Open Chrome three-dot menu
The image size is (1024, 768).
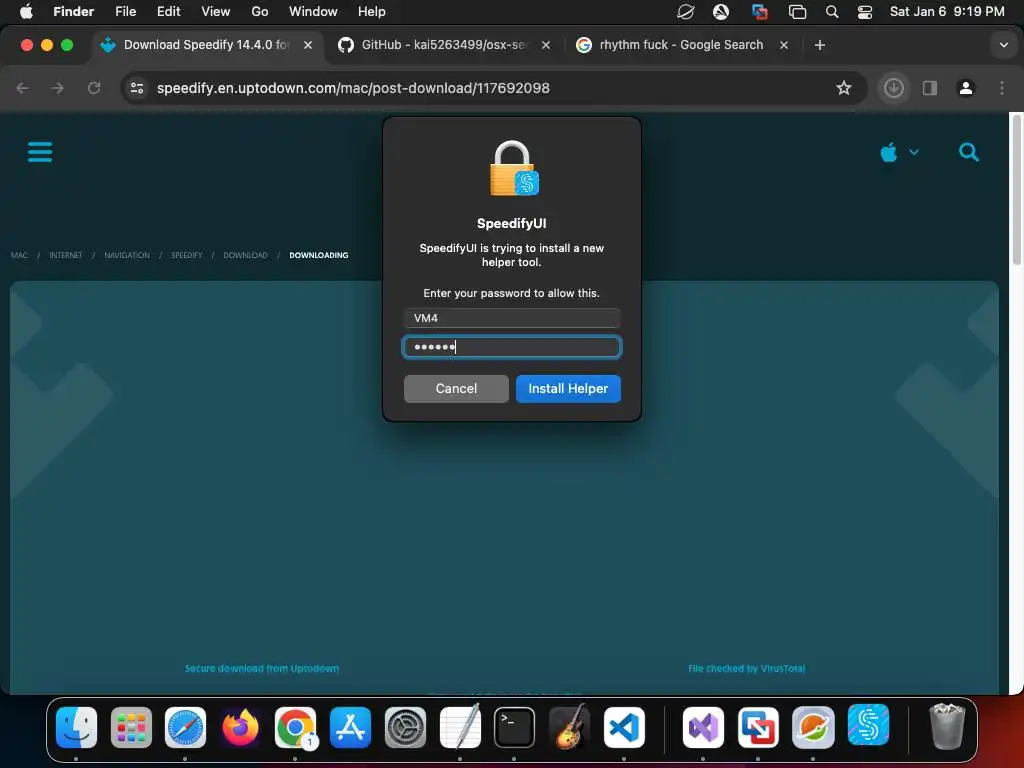1002,88
